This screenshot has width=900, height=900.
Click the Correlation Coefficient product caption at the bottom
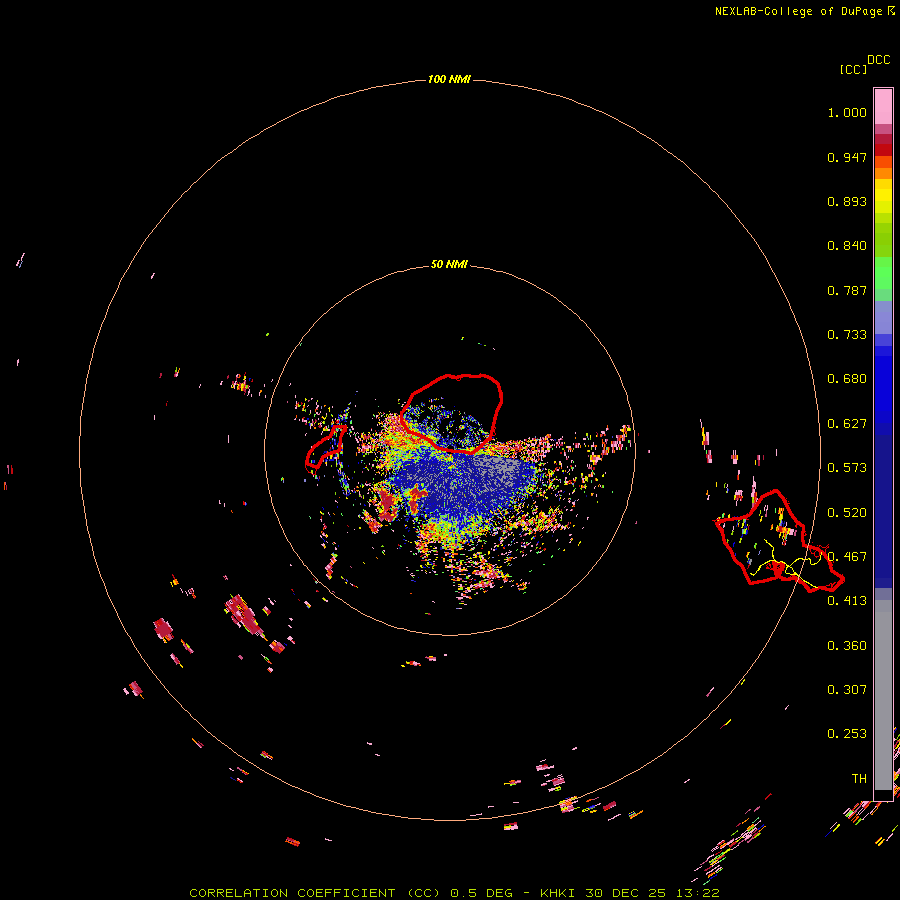(454, 893)
